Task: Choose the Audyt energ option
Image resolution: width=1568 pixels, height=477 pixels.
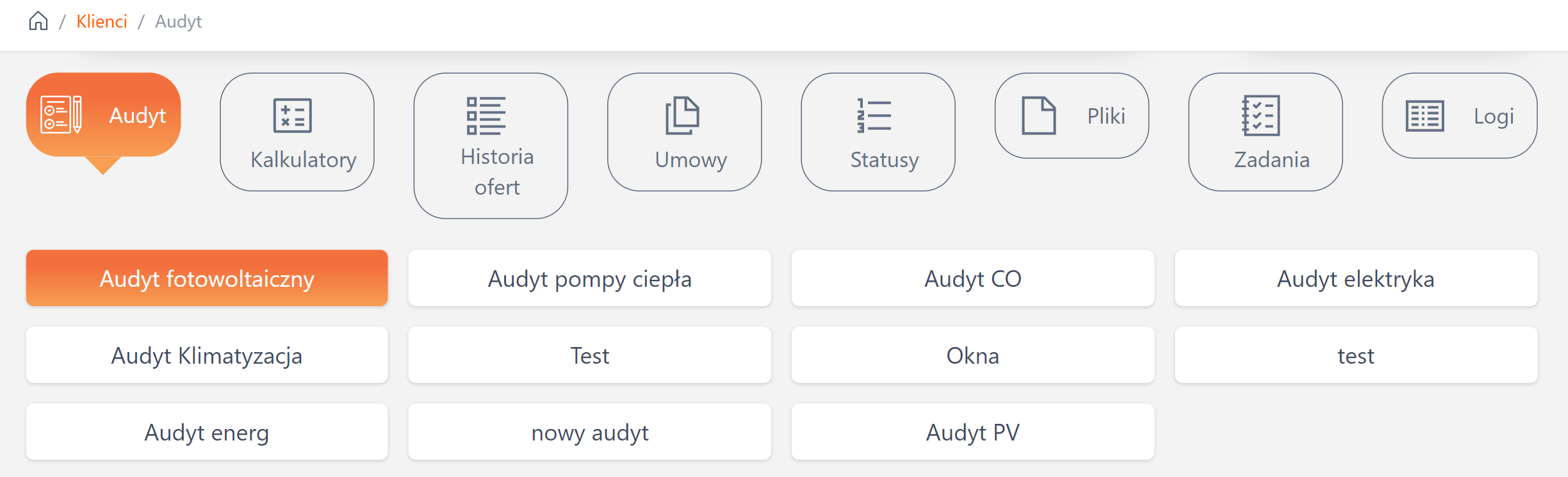Action: point(207,432)
